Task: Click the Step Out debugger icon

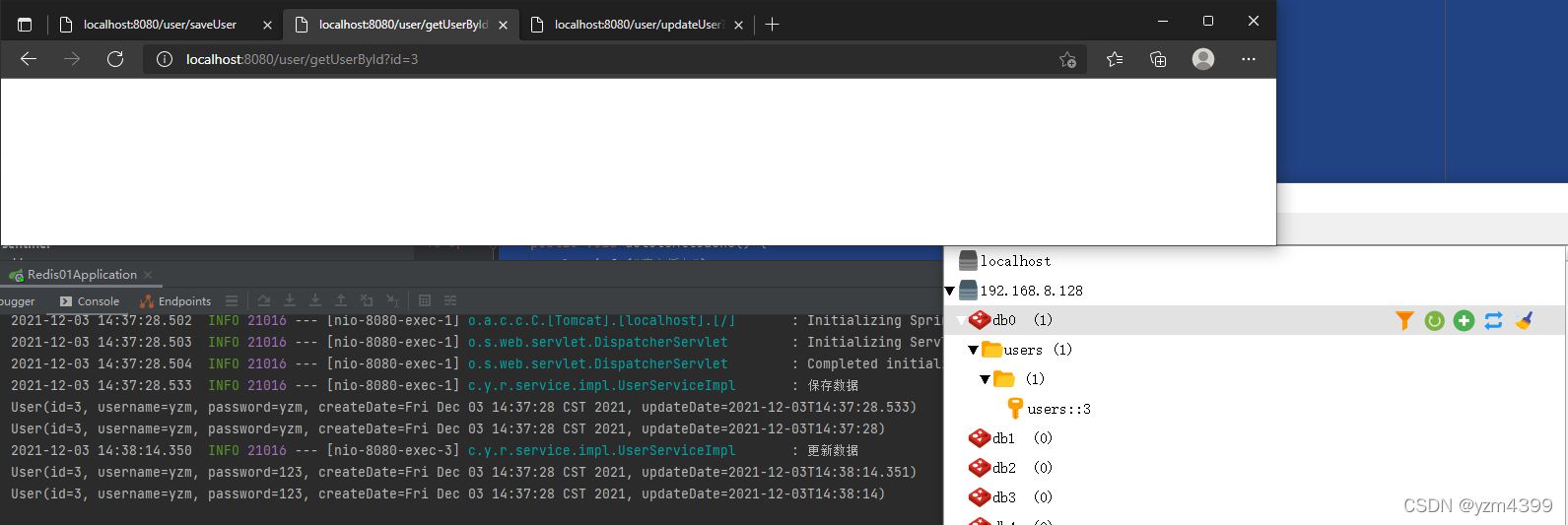Action: pyautogui.click(x=341, y=300)
